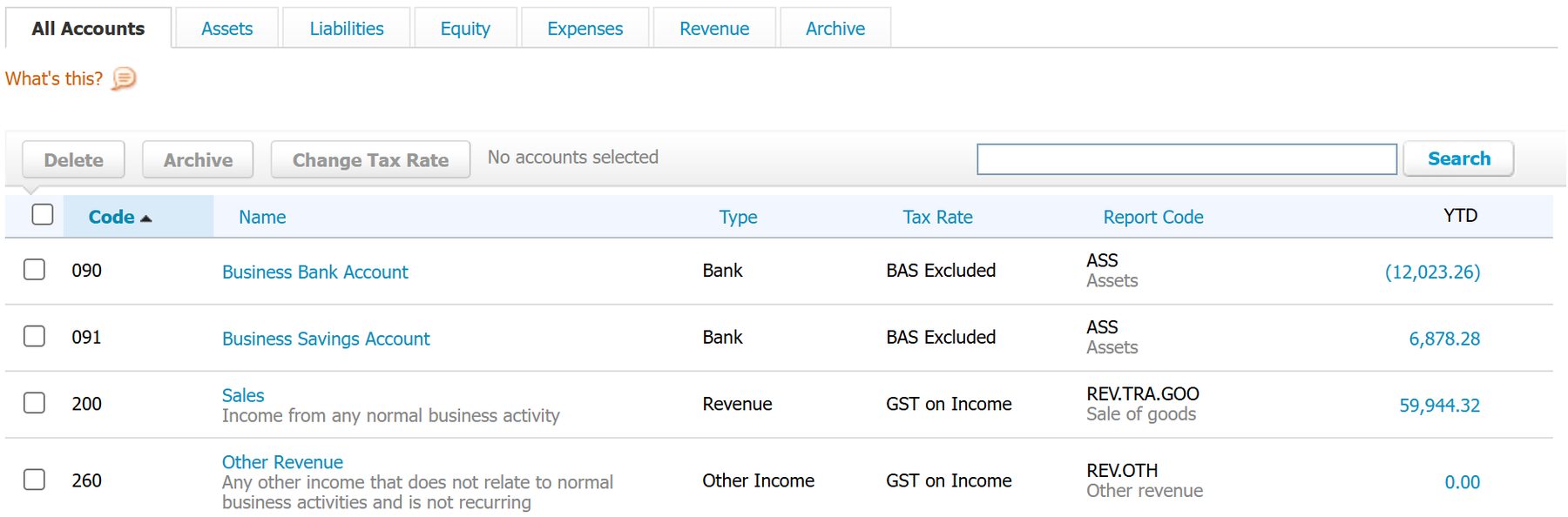Click the YTD column header
This screenshot has height=517, width=1568.
click(x=1461, y=215)
